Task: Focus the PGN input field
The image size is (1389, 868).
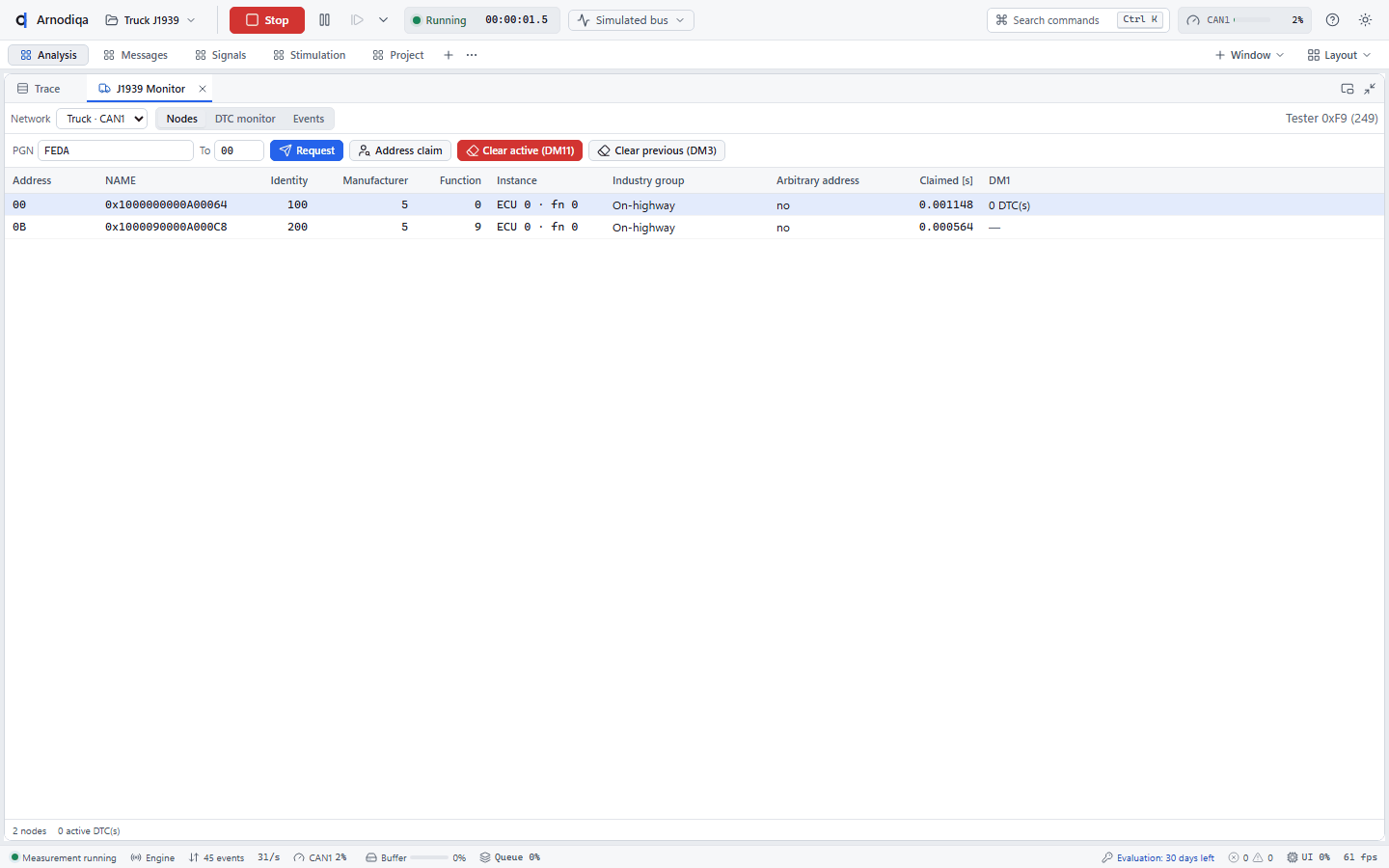Action: [116, 150]
